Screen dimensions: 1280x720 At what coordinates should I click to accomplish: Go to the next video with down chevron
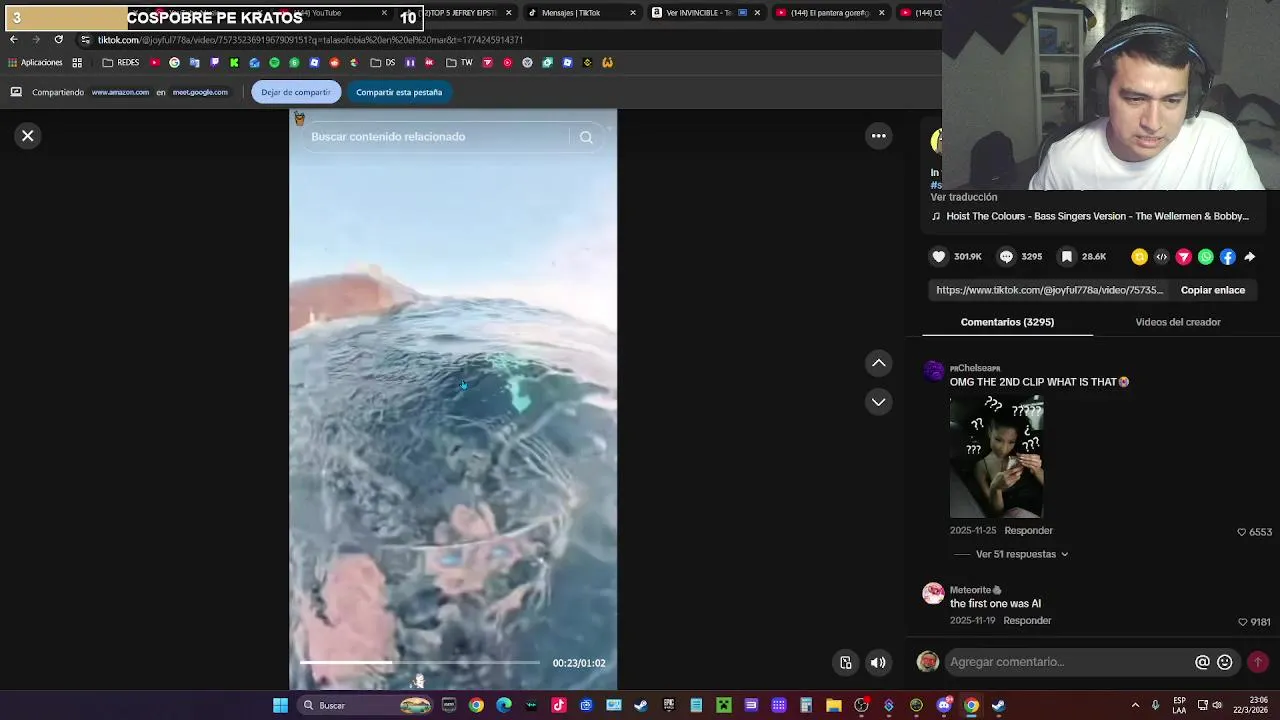[878, 402]
